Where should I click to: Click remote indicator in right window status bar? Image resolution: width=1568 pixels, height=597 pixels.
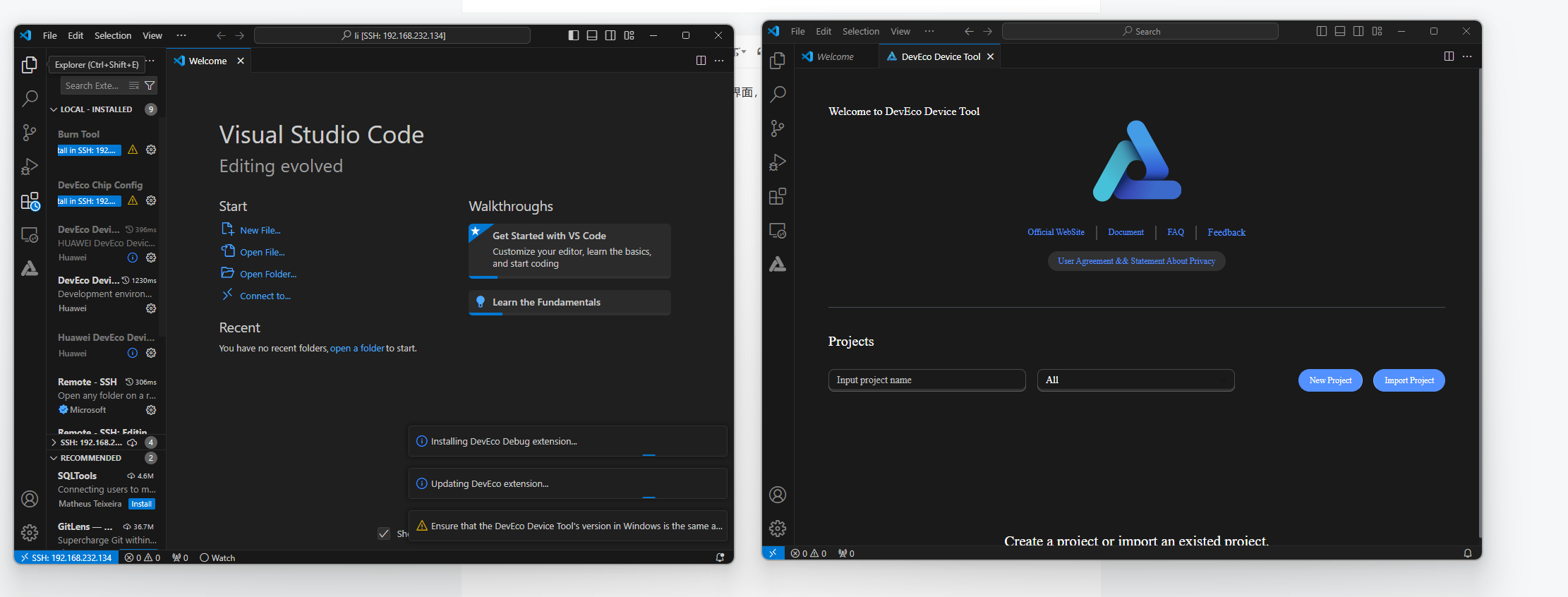click(x=773, y=553)
